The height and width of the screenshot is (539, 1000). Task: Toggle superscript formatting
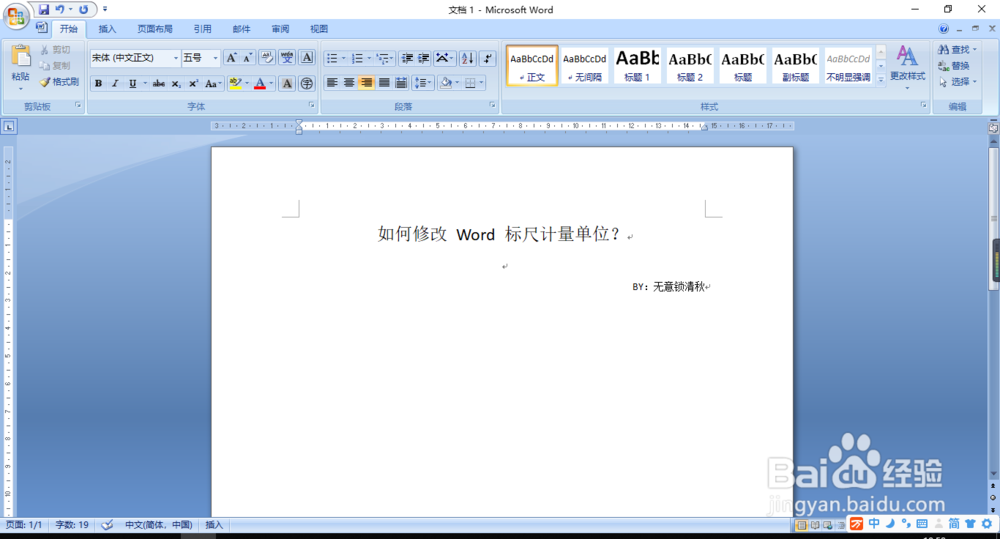coord(193,84)
